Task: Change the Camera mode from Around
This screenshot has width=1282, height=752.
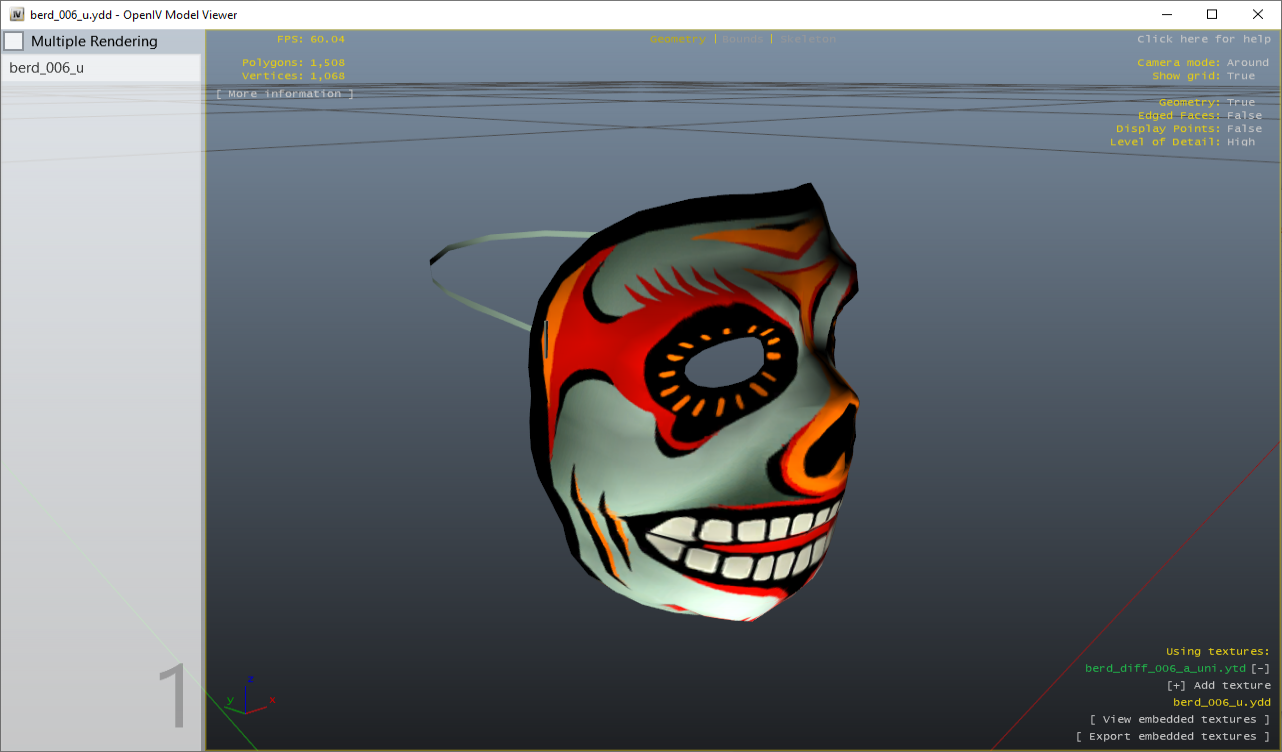Action: 1247,63
